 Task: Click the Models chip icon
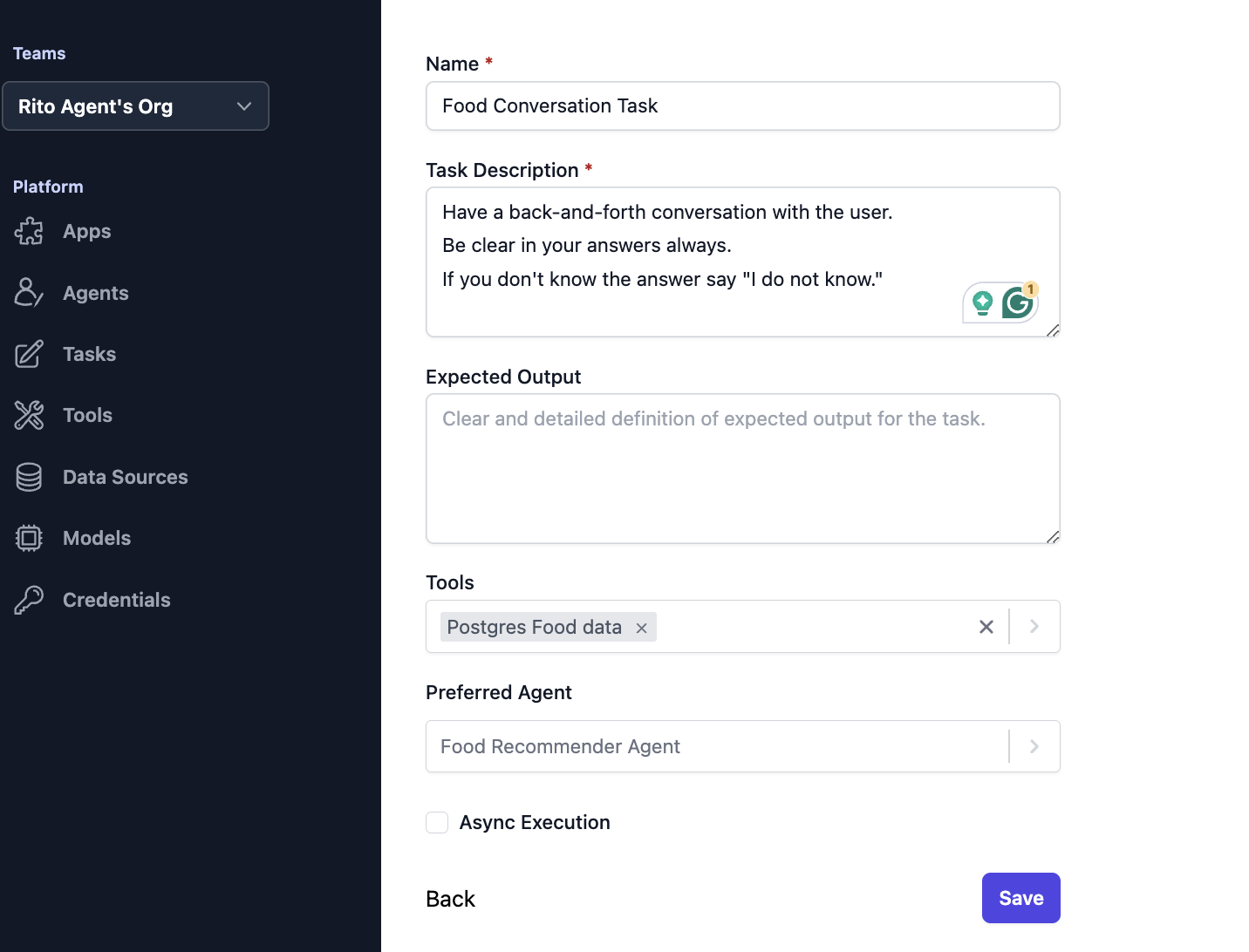click(29, 538)
